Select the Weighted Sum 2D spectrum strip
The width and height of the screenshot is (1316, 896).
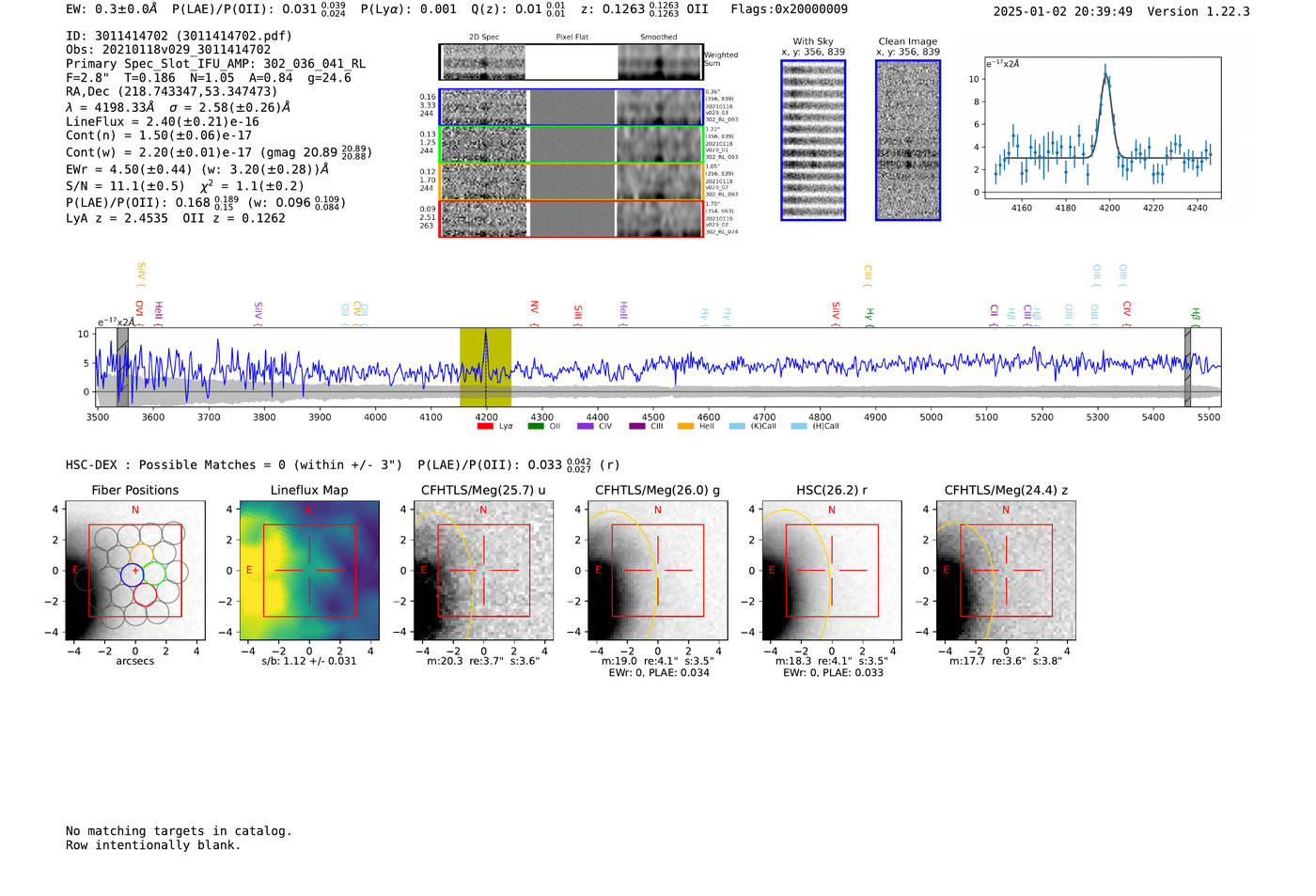tap(572, 62)
